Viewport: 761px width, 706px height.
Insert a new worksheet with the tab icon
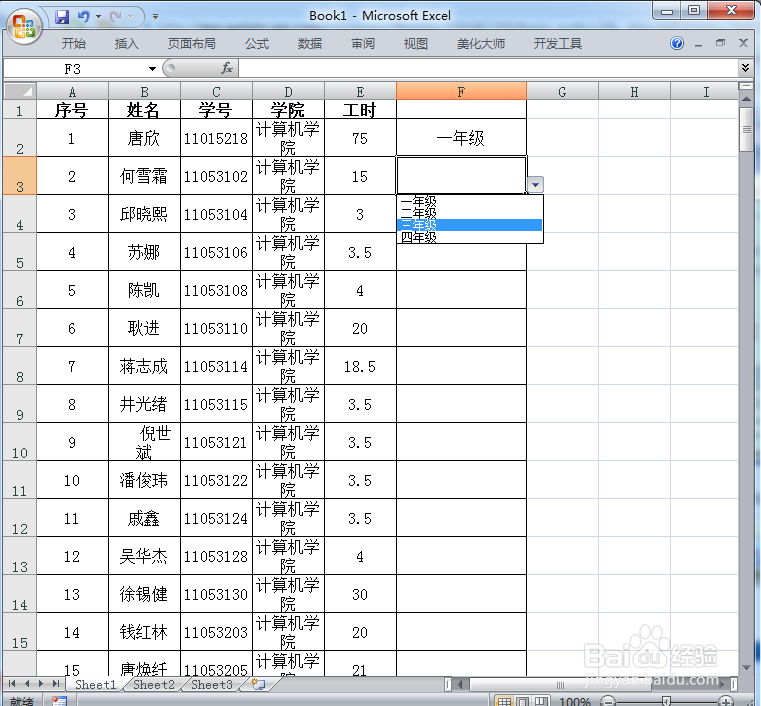pyautogui.click(x=258, y=684)
